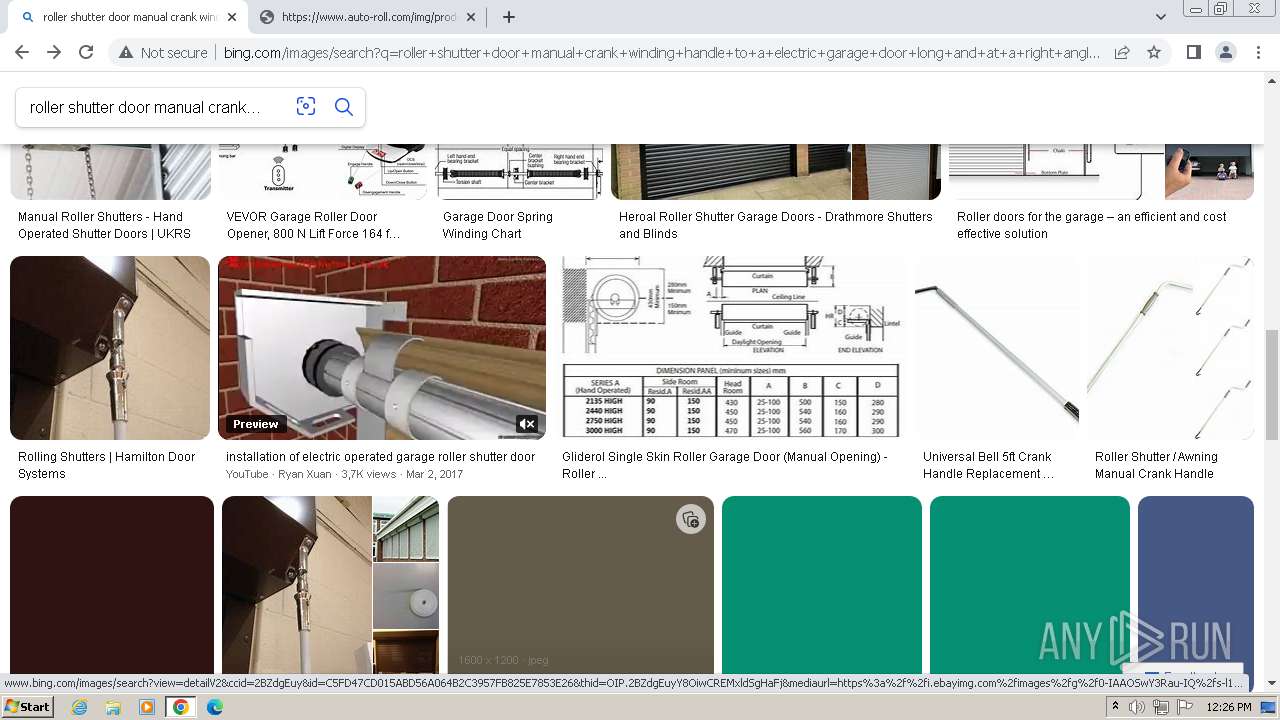Click the Not secure site info indicator
Image resolution: width=1280 pixels, height=720 pixels.
[163, 53]
